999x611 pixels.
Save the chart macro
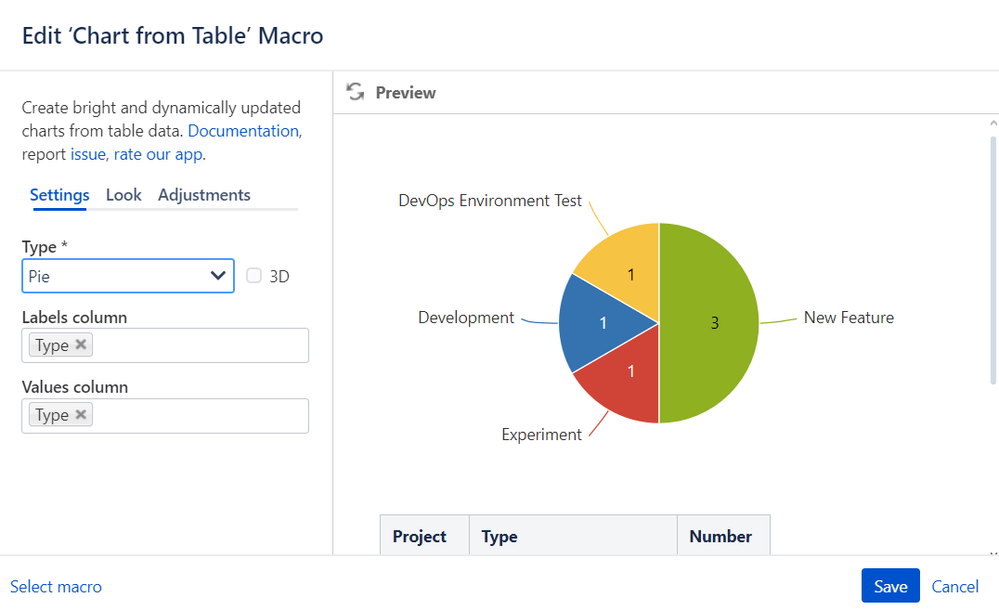click(x=890, y=587)
